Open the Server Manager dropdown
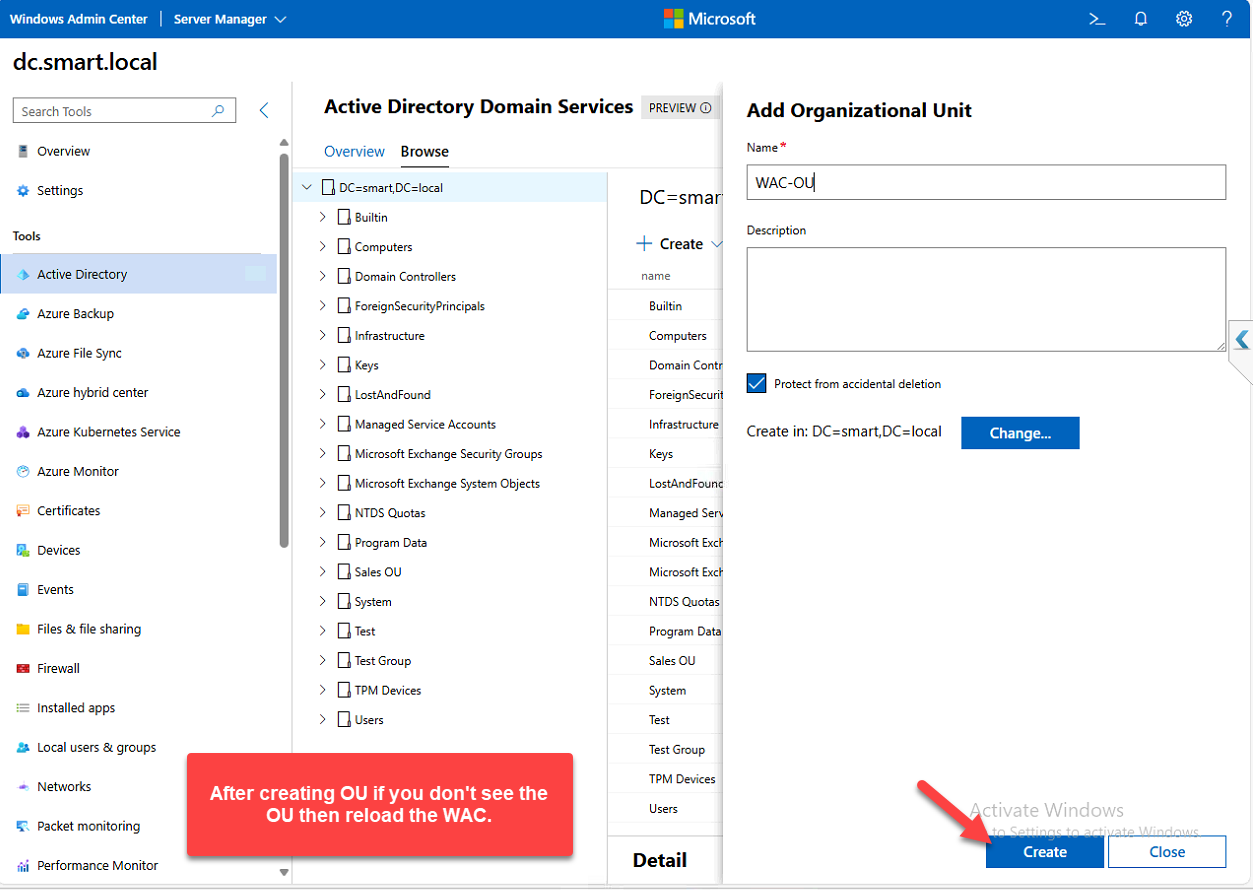Image resolution: width=1253 pixels, height=890 pixels. tap(230, 19)
